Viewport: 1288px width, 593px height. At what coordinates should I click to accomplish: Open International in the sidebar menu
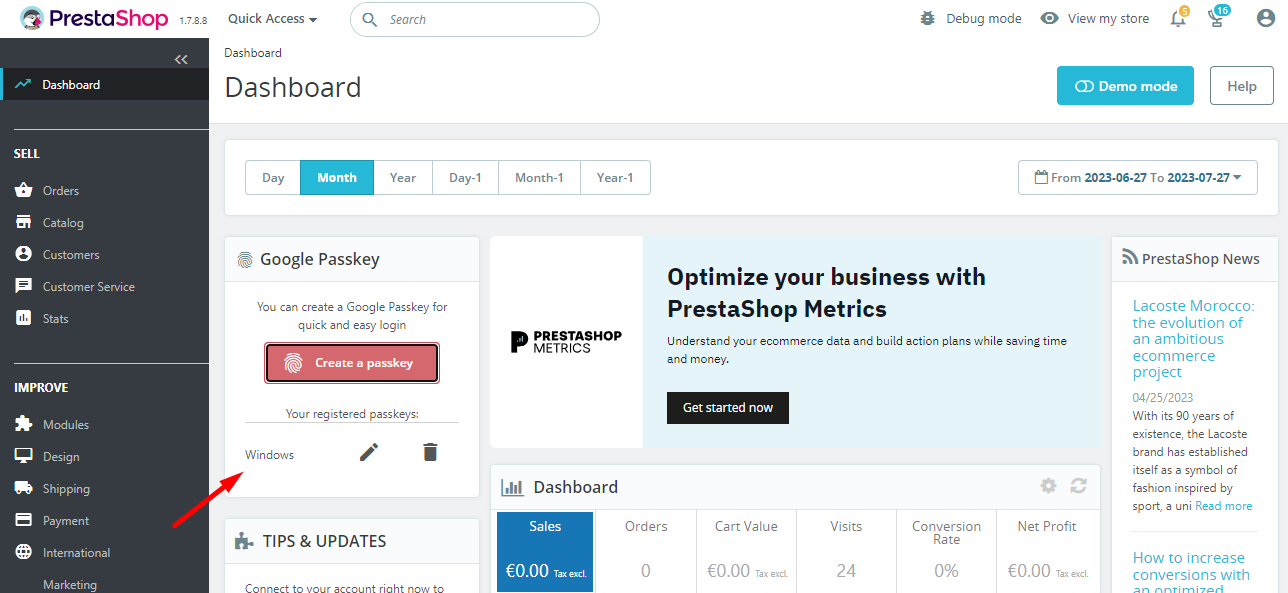click(77, 552)
